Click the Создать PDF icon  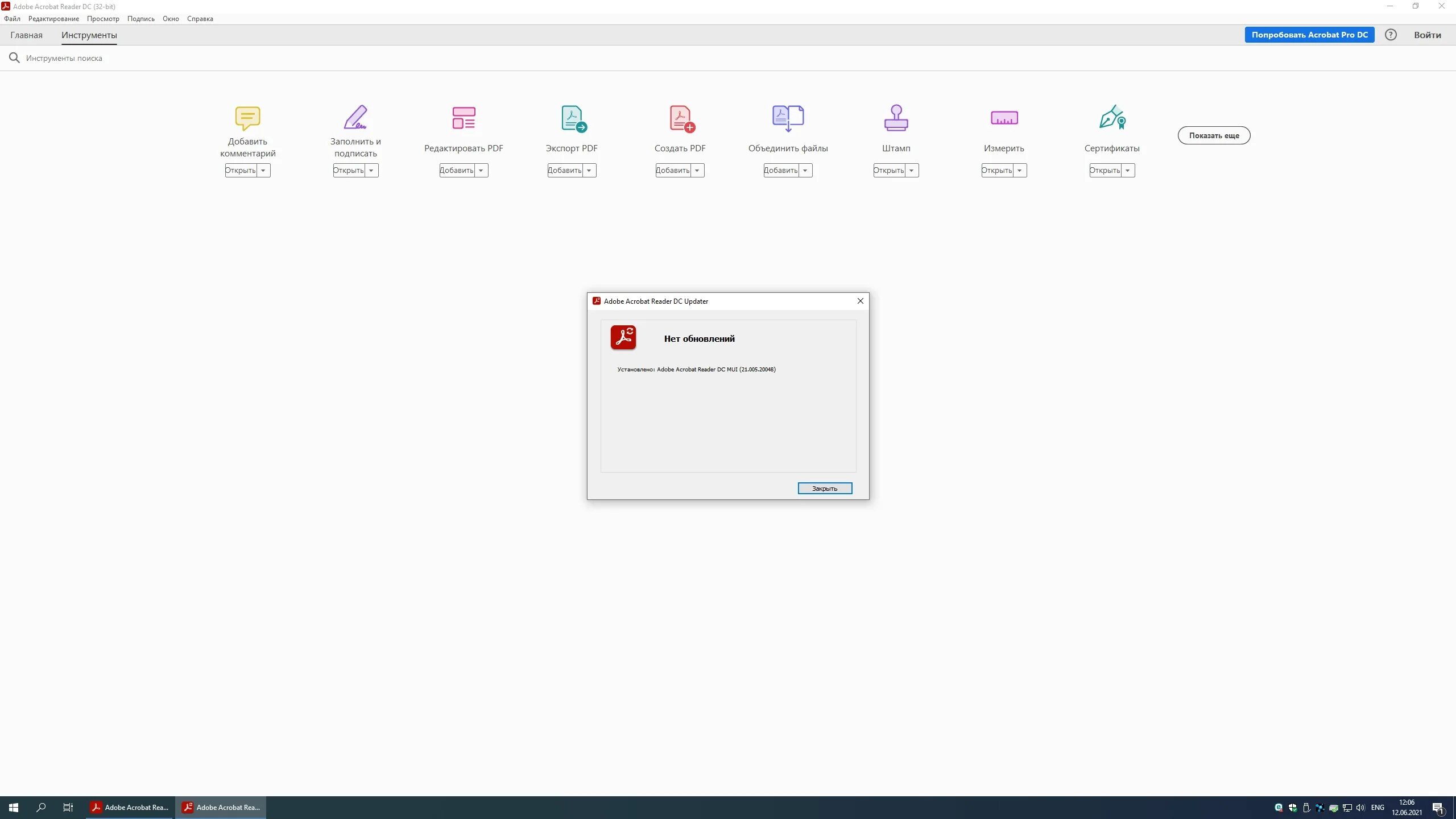point(681,119)
